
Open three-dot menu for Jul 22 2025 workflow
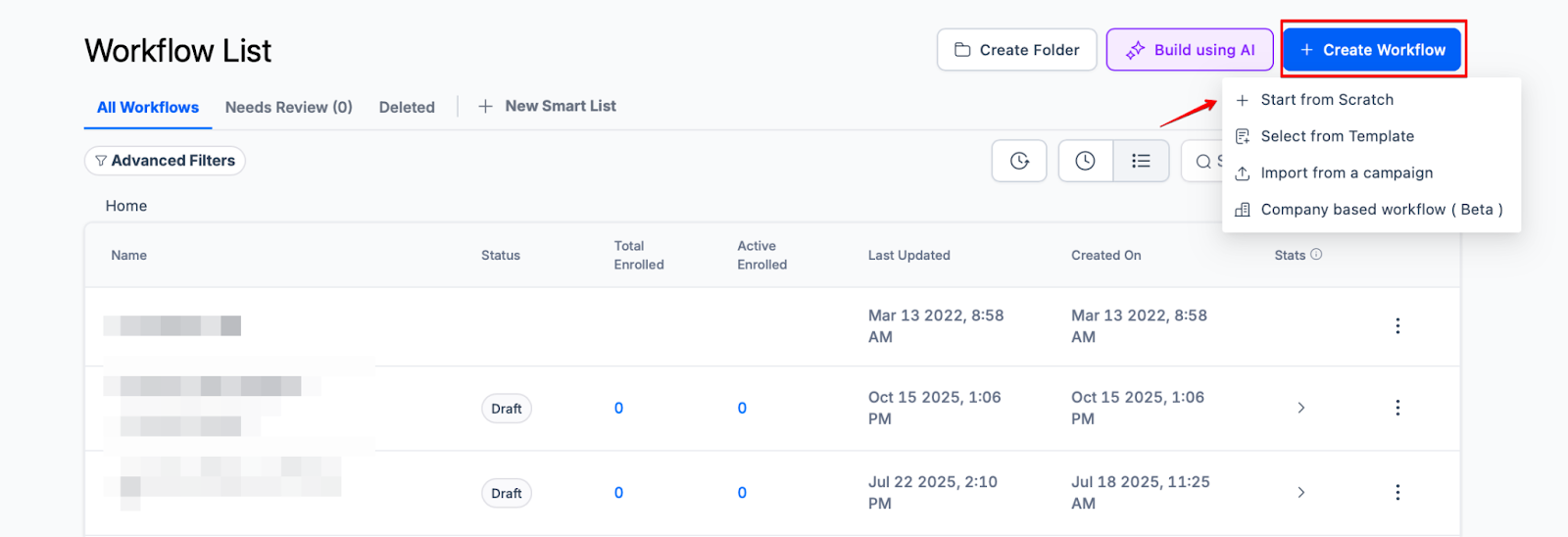(x=1397, y=492)
